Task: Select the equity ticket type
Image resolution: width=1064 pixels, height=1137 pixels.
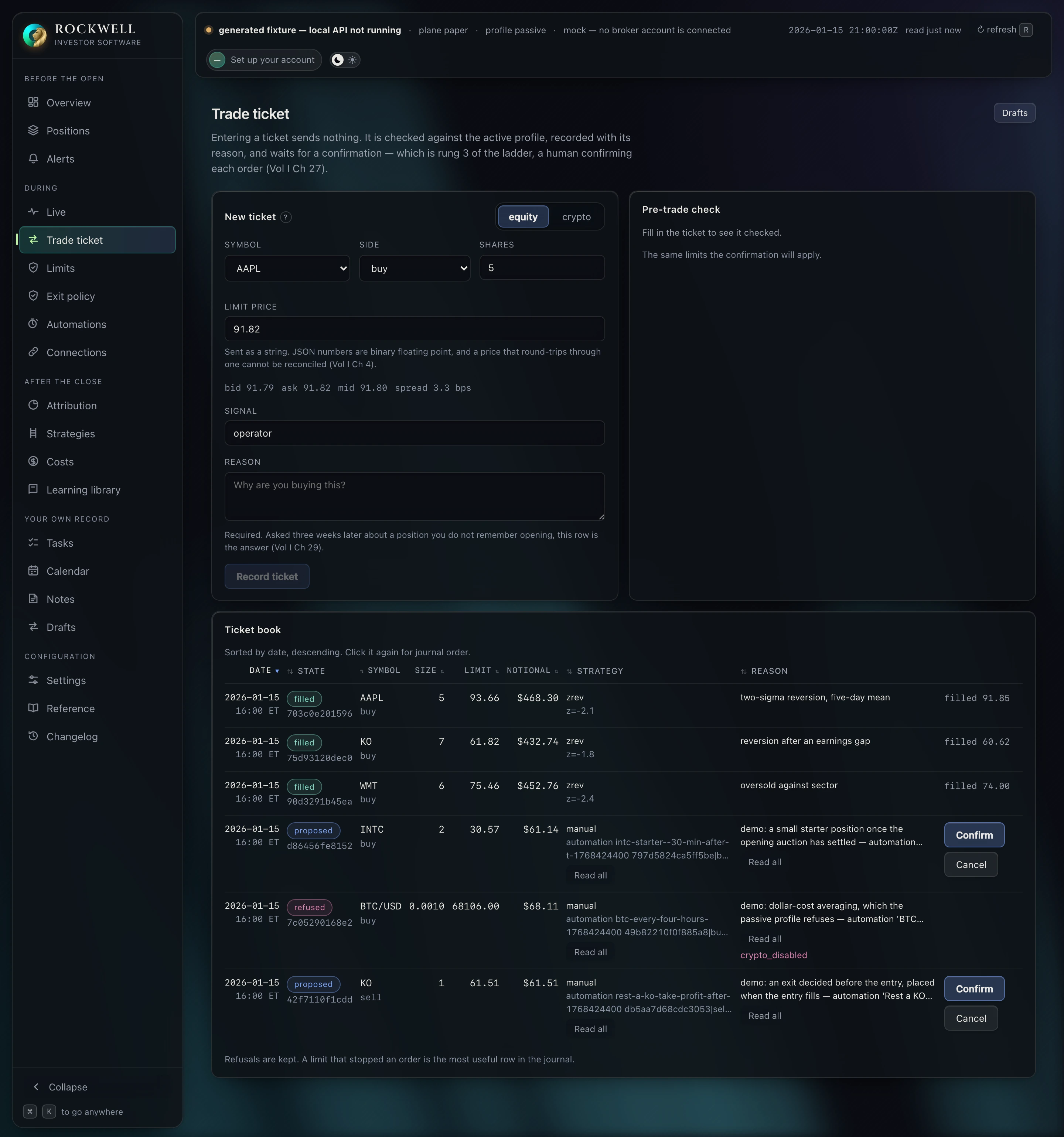Action: [523, 217]
